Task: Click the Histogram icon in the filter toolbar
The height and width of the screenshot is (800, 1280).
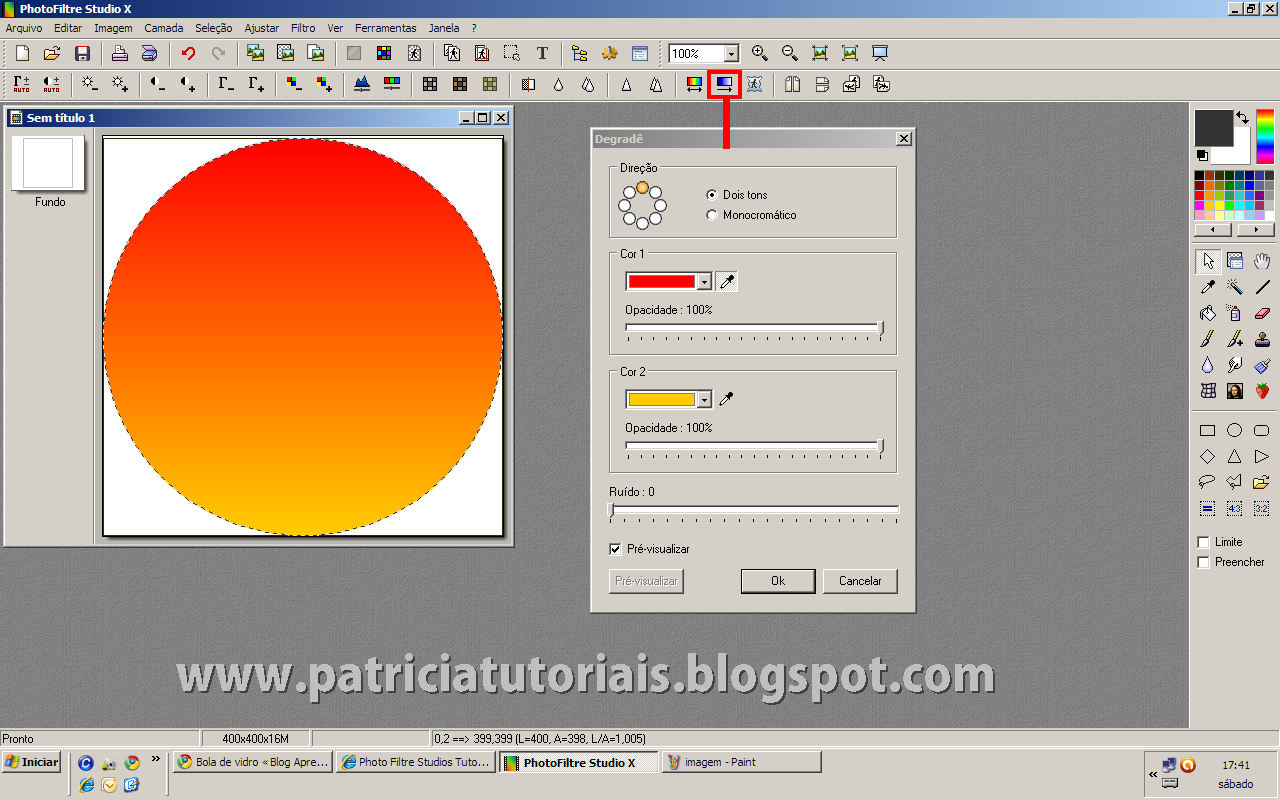Action: pos(363,84)
